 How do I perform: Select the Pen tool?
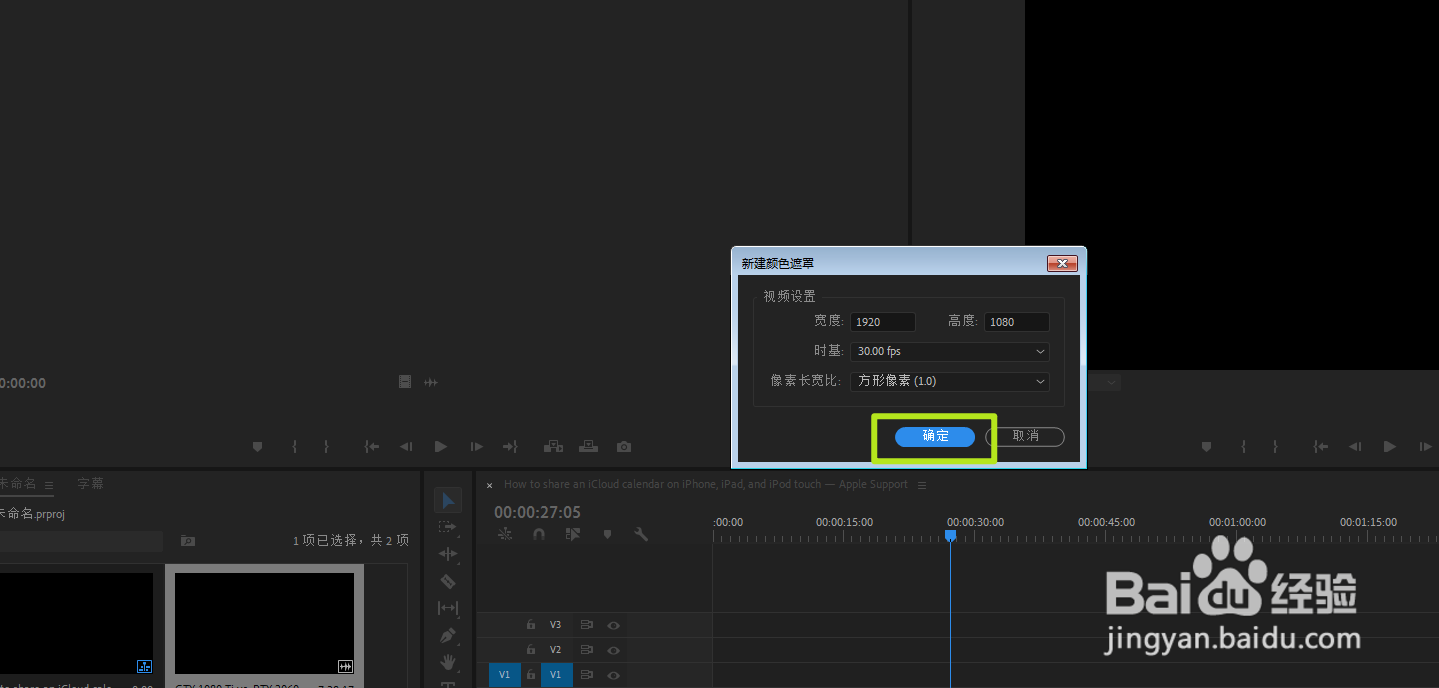pyautogui.click(x=448, y=635)
